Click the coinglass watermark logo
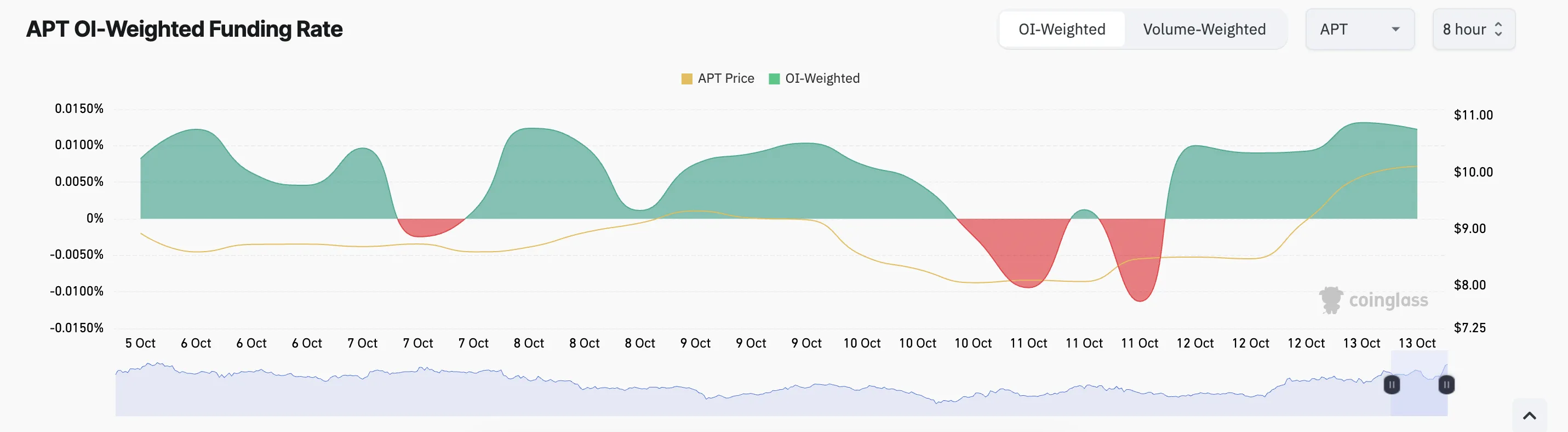The width and height of the screenshot is (1568, 432). (1373, 300)
